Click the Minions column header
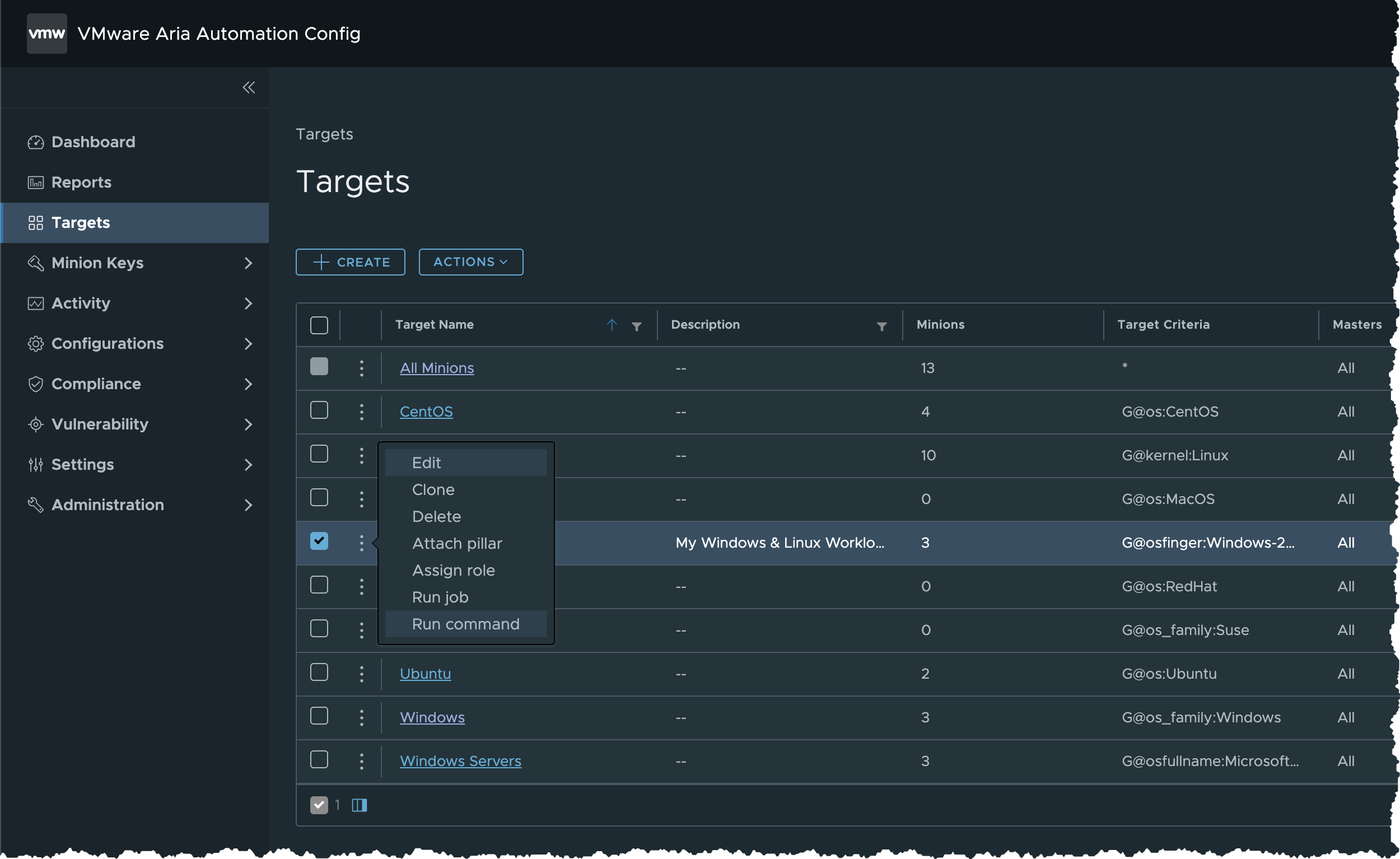This screenshot has height=859, width=1400. click(x=940, y=324)
